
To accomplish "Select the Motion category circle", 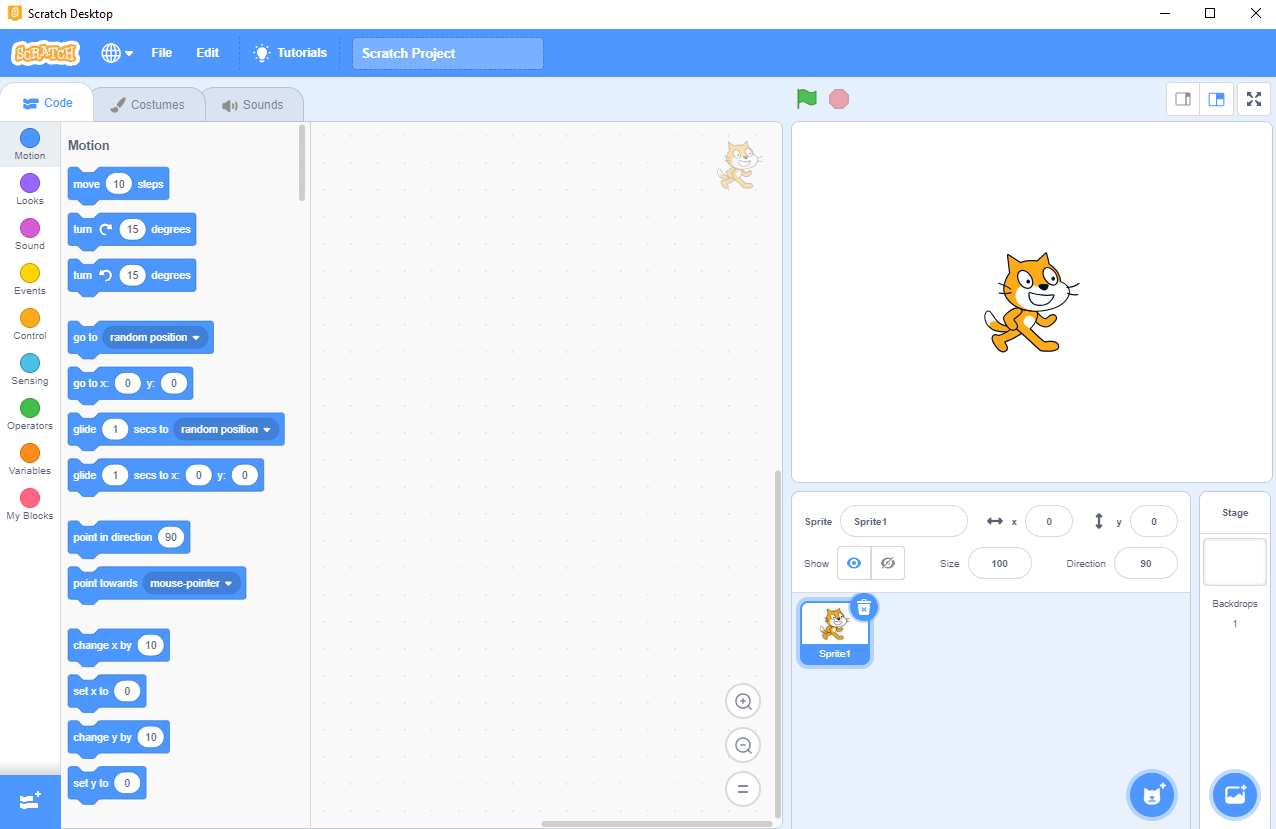I will click(x=30, y=138).
